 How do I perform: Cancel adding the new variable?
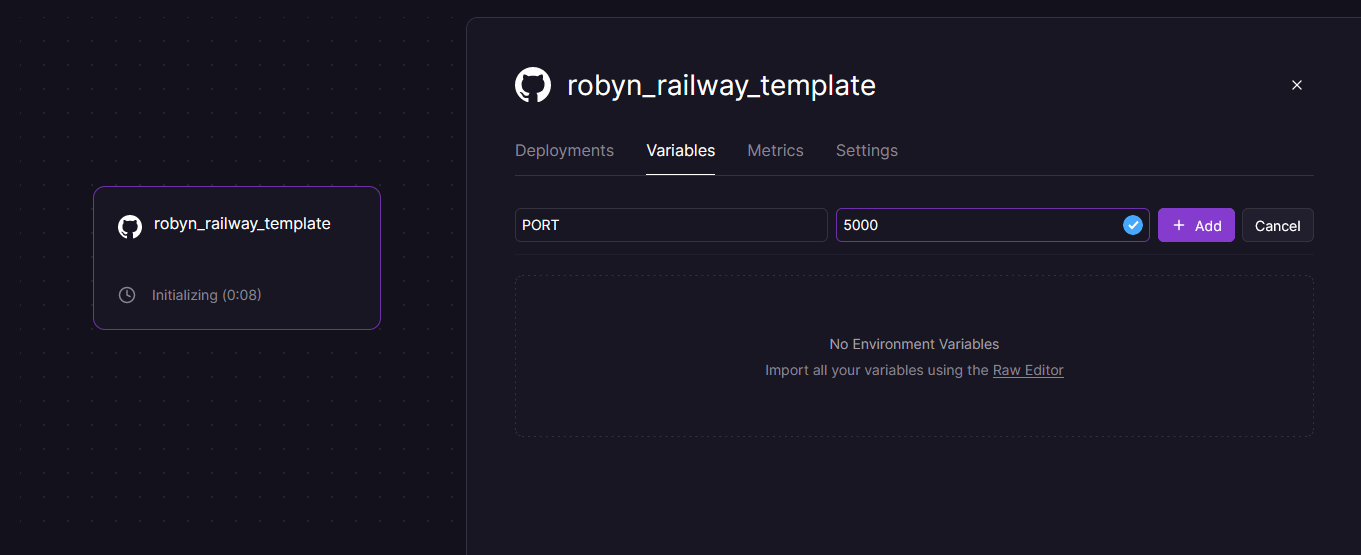(1277, 225)
